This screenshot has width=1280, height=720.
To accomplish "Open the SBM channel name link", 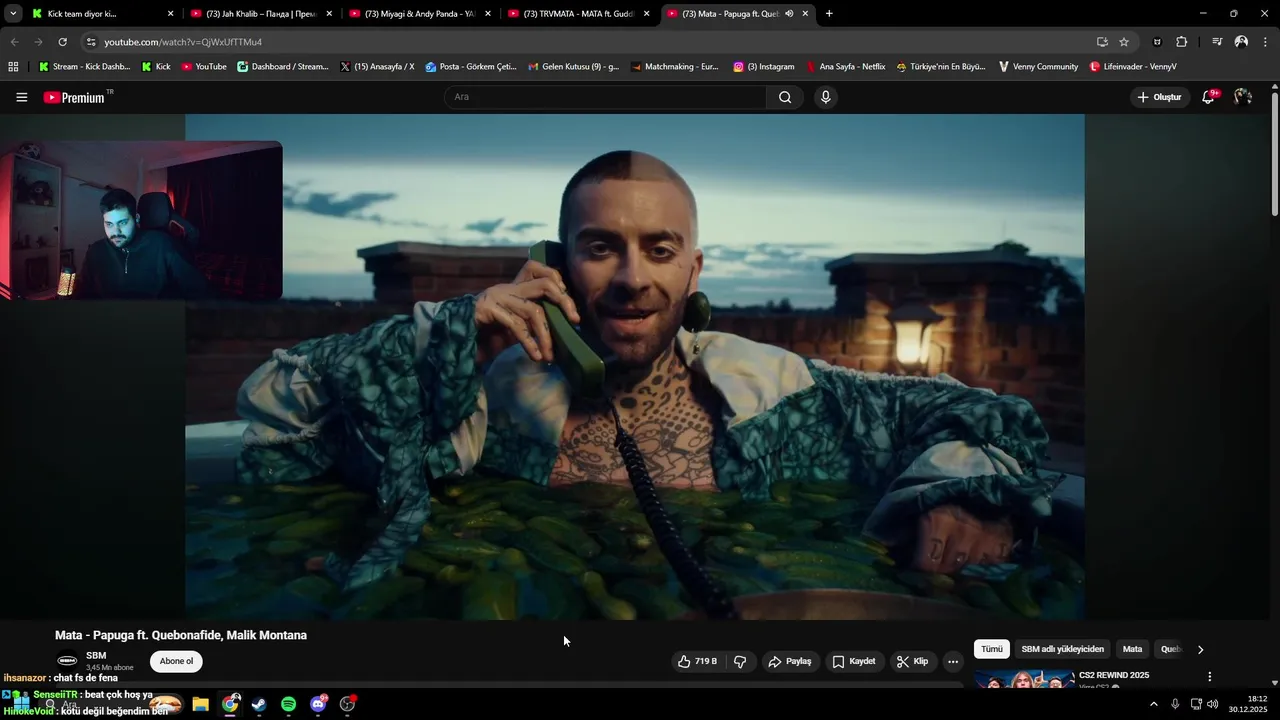I will tap(96, 656).
